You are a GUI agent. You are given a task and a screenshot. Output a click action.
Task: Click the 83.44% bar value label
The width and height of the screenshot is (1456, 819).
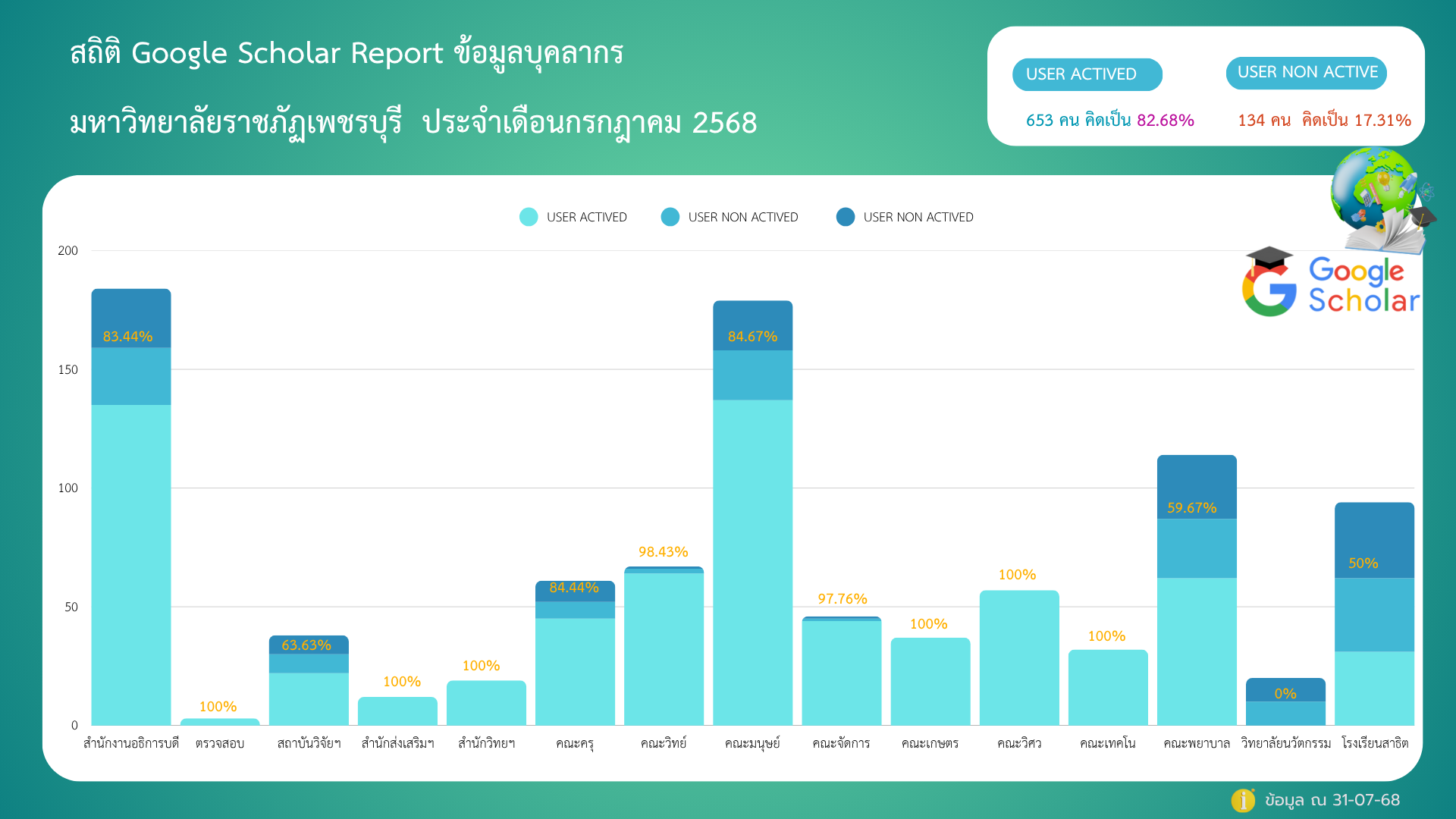pyautogui.click(x=127, y=336)
